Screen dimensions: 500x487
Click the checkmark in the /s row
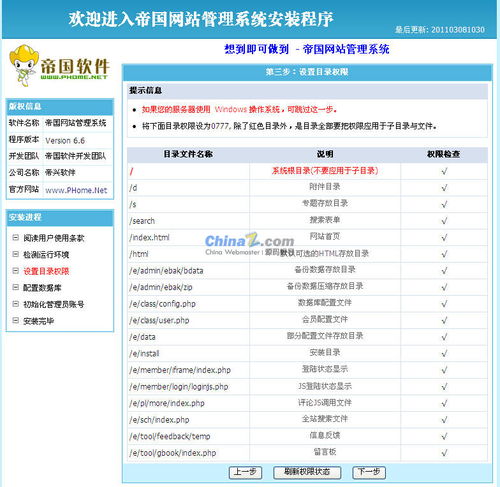(x=444, y=204)
